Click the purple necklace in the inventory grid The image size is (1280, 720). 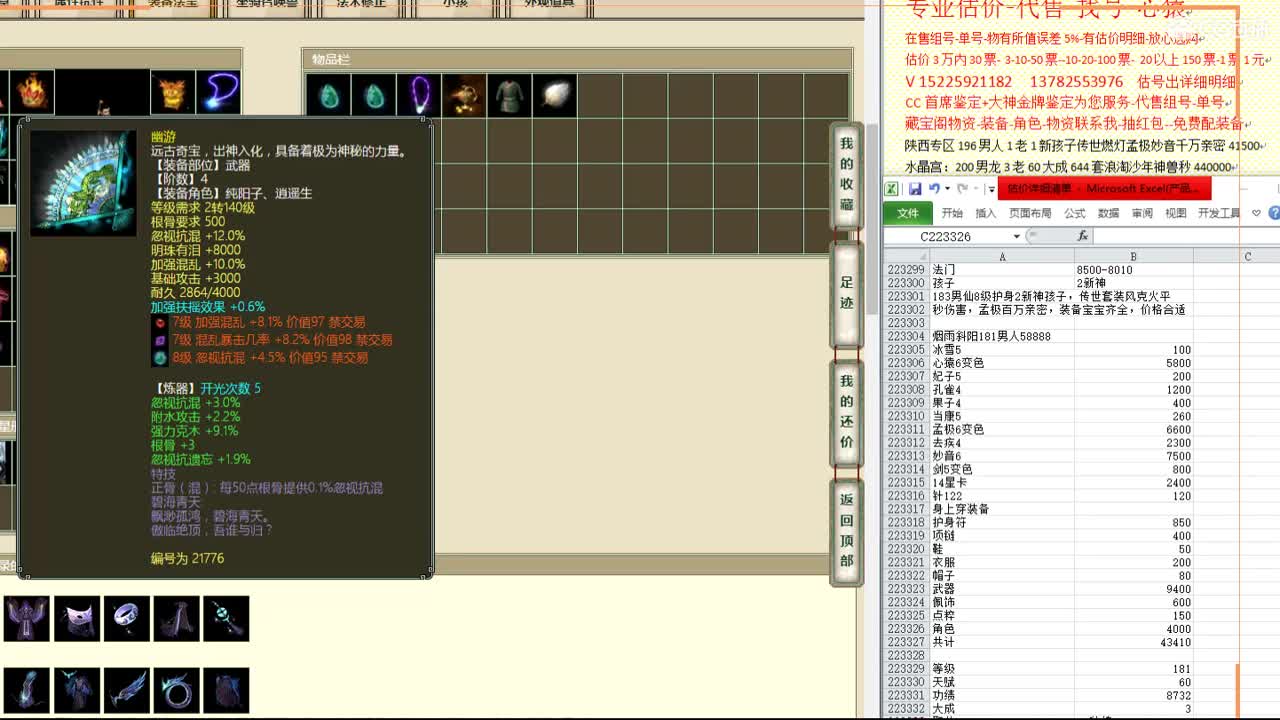click(419, 96)
